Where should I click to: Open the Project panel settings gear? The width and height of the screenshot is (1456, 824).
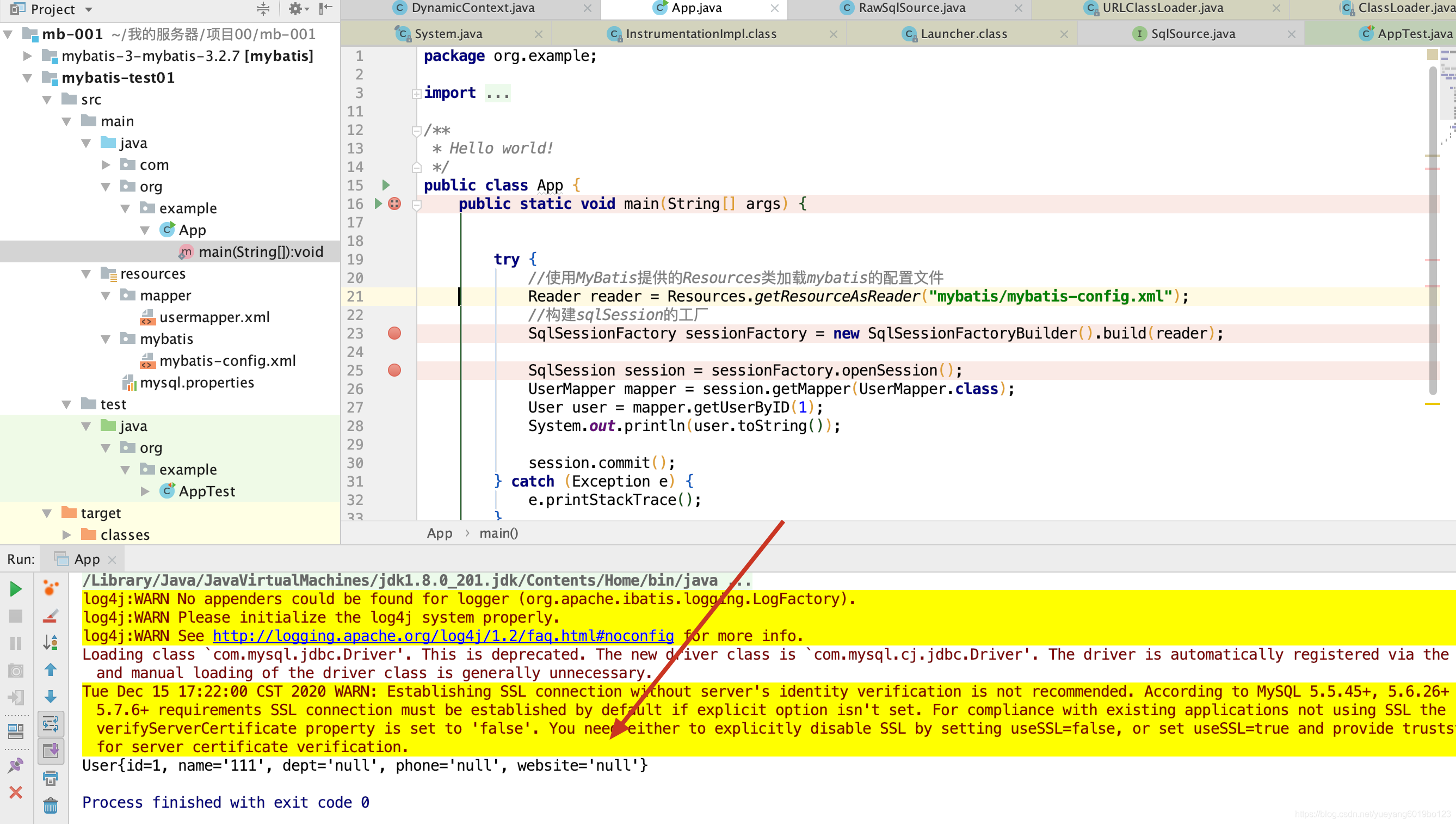click(295, 9)
